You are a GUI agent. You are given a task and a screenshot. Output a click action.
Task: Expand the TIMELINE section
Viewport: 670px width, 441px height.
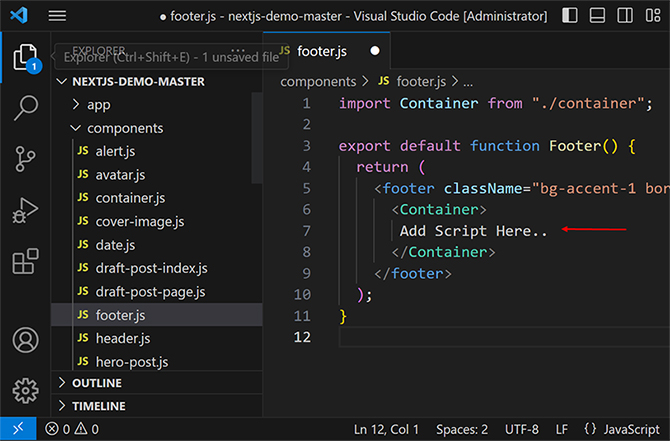pos(98,406)
